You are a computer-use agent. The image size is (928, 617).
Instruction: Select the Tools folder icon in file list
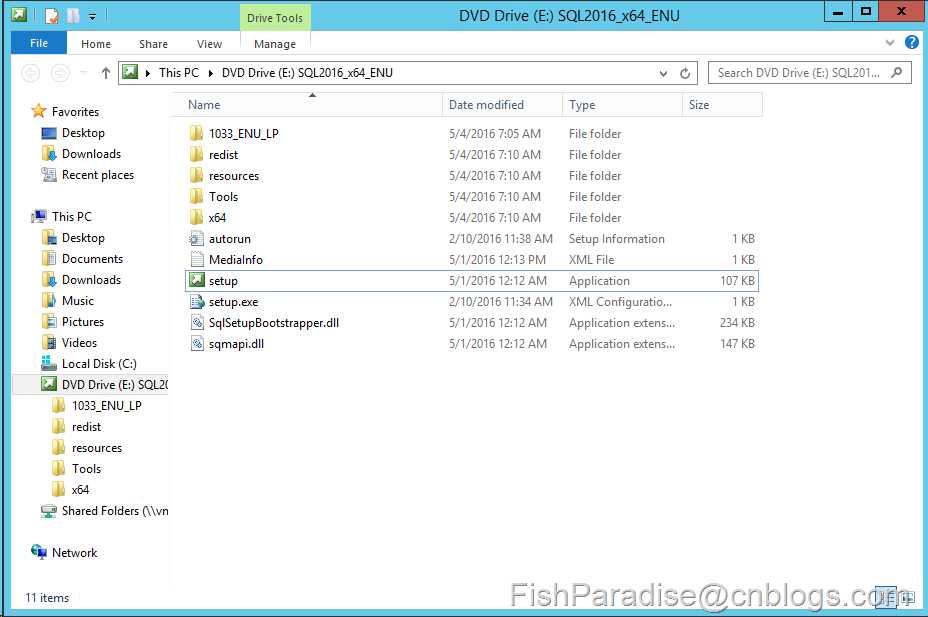(x=196, y=196)
